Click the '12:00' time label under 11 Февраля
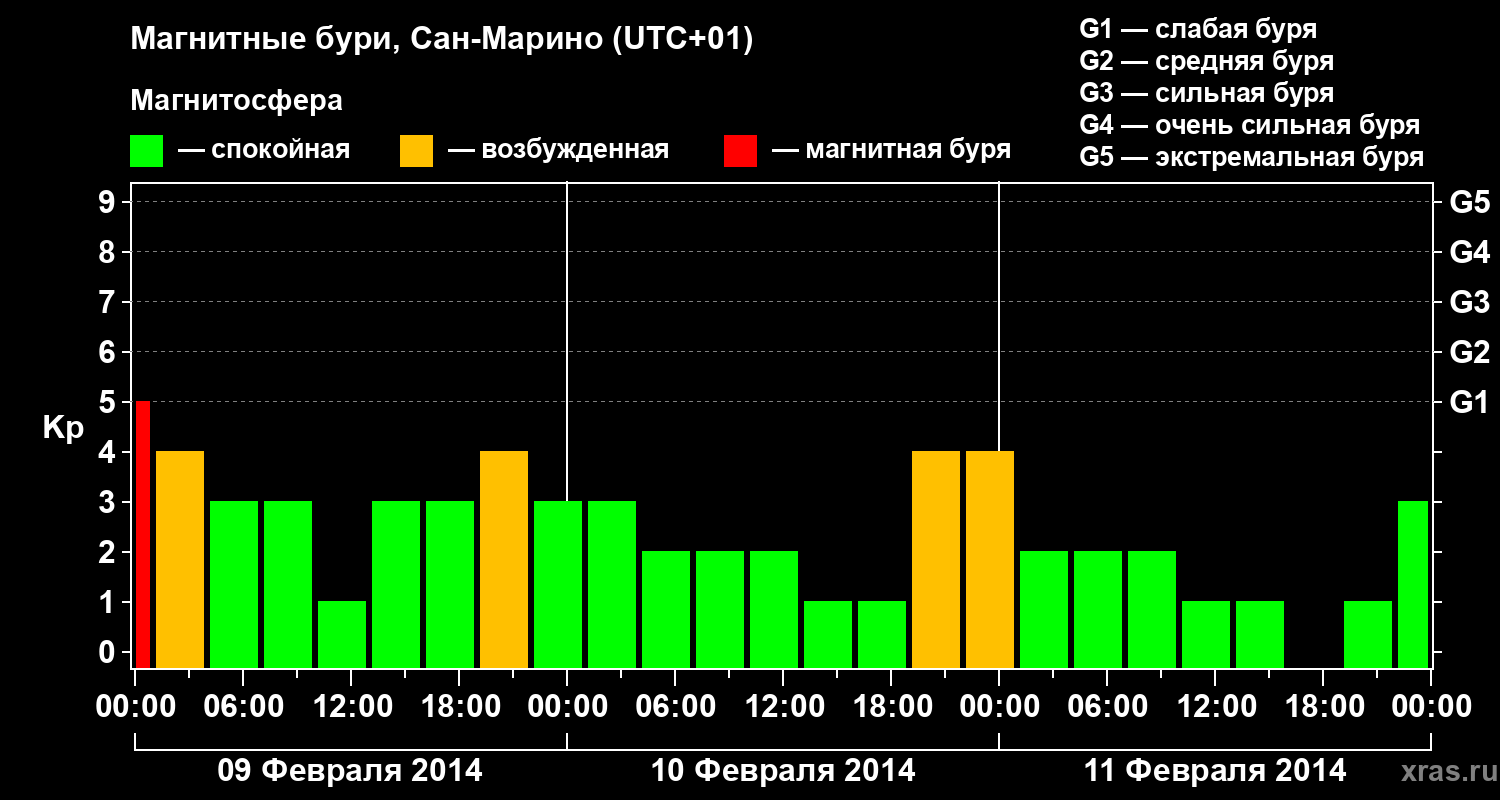This screenshot has height=800, width=1500. 1215,706
